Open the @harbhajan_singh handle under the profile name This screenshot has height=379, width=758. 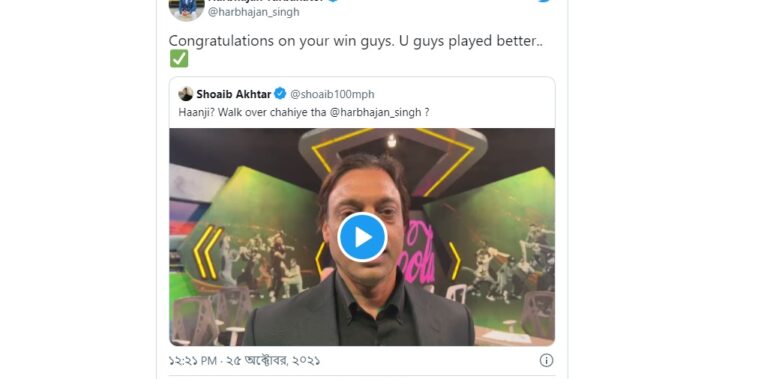253,12
